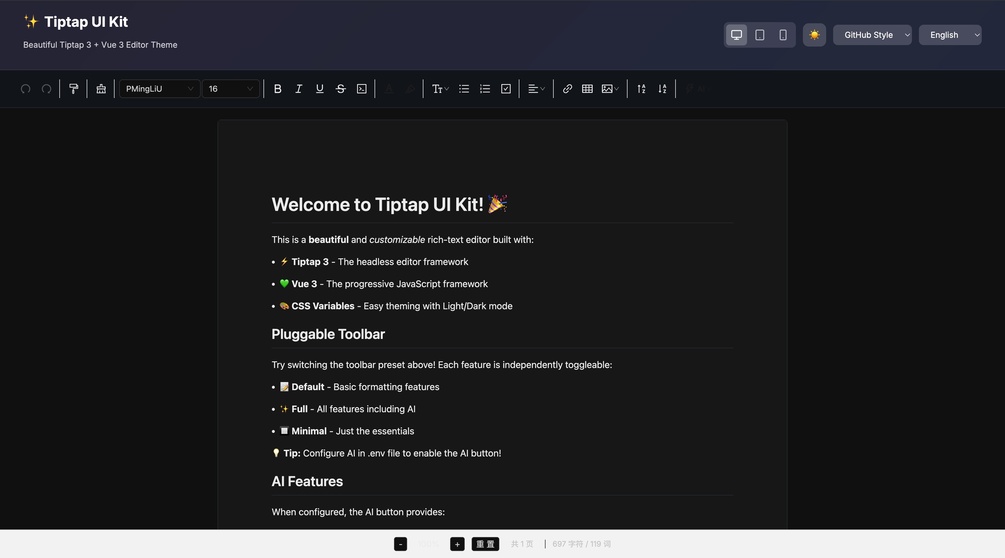Click the "Tiptap 3" list item

pos(374,262)
